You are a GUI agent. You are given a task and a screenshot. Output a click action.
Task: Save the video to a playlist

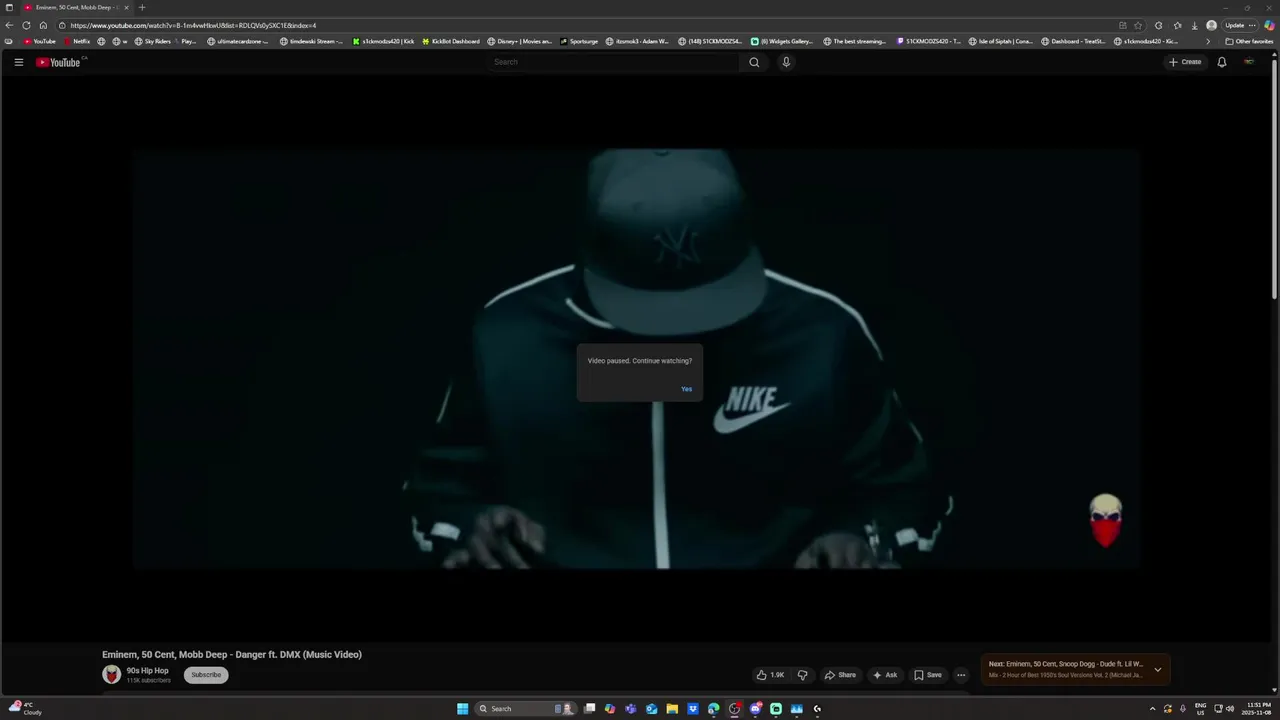(928, 675)
